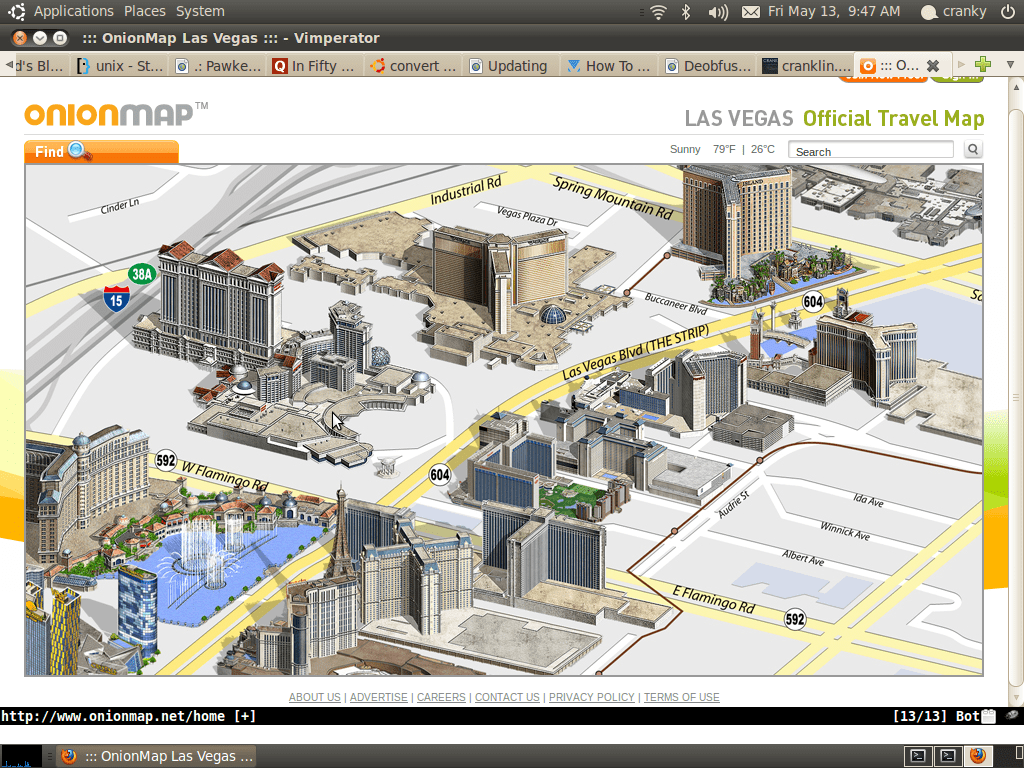Click a terminal launcher icon in the bottom bar
This screenshot has width=1024, height=768.
(919, 756)
